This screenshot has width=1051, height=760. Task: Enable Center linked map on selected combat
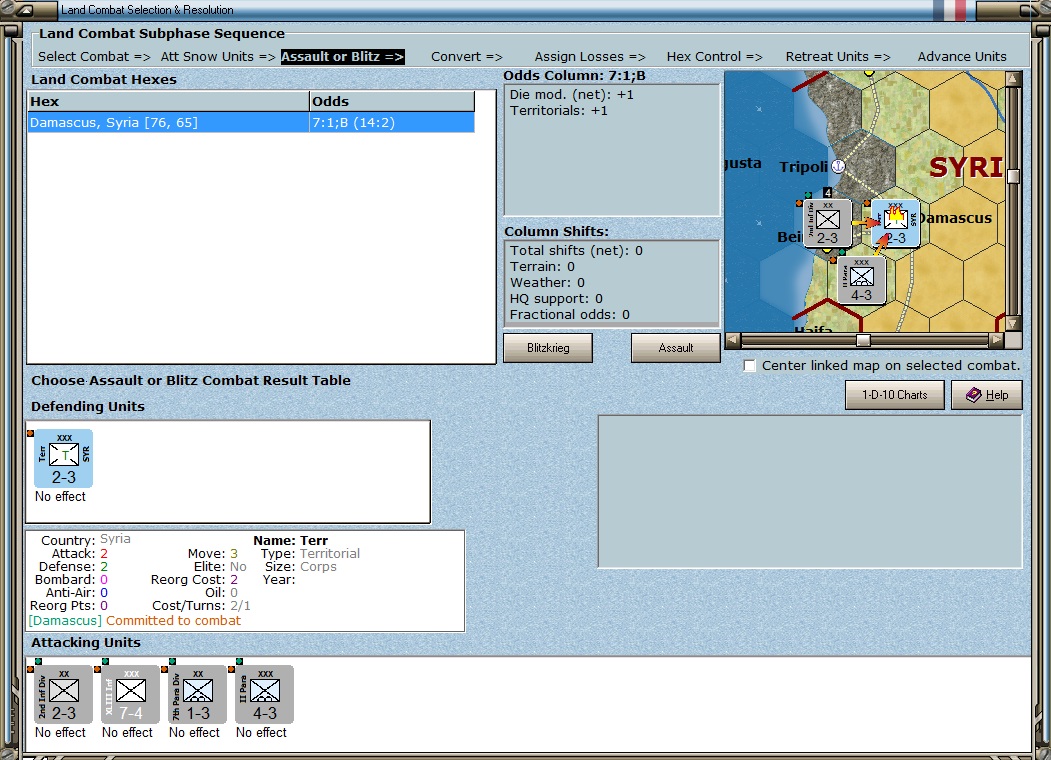coord(749,365)
